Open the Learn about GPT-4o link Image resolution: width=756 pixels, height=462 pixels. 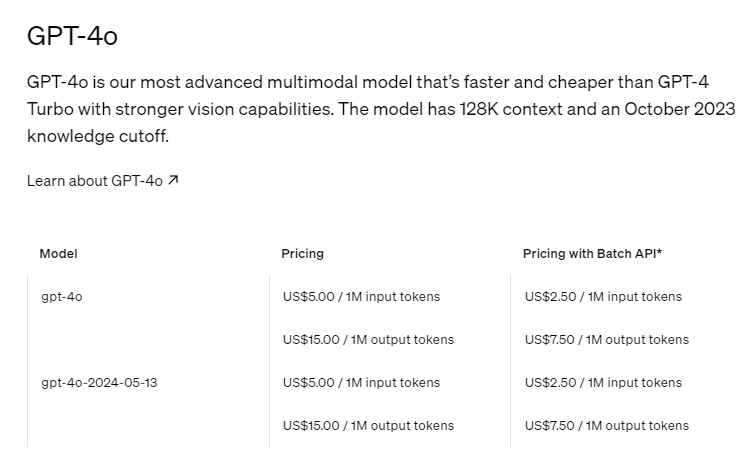95,181
